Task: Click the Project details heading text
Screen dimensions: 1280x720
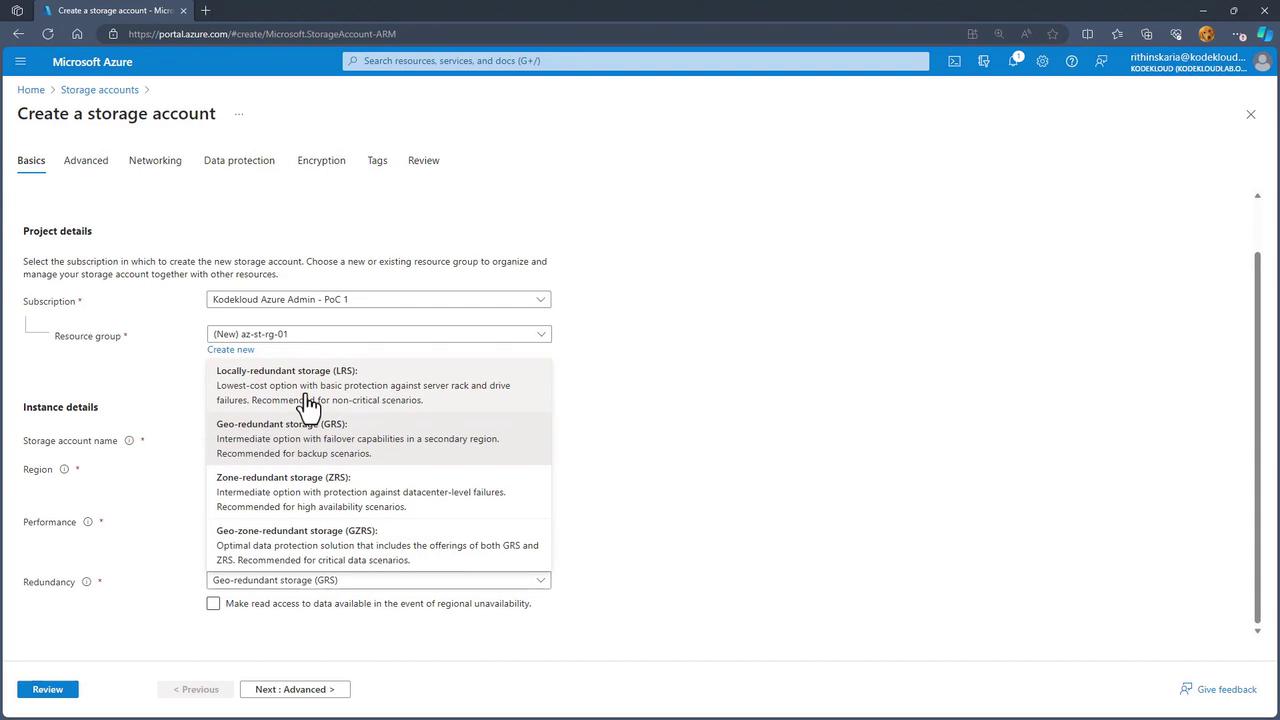Action: coord(57,231)
